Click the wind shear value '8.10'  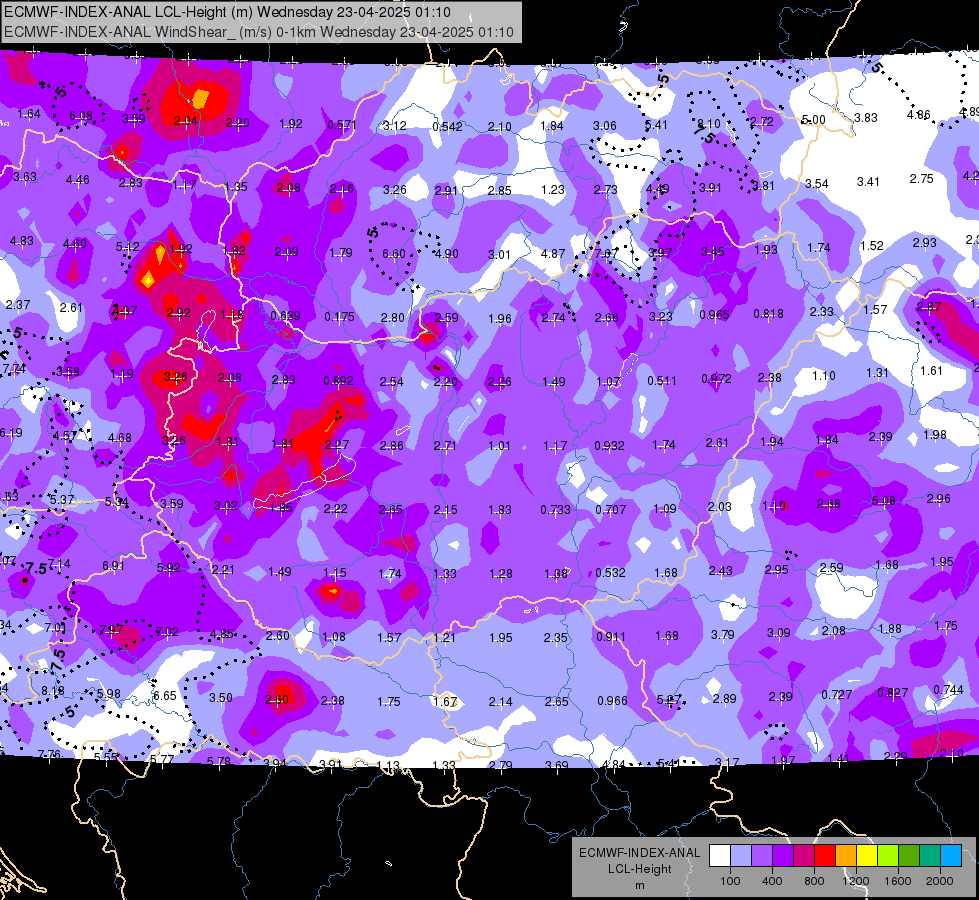709,124
